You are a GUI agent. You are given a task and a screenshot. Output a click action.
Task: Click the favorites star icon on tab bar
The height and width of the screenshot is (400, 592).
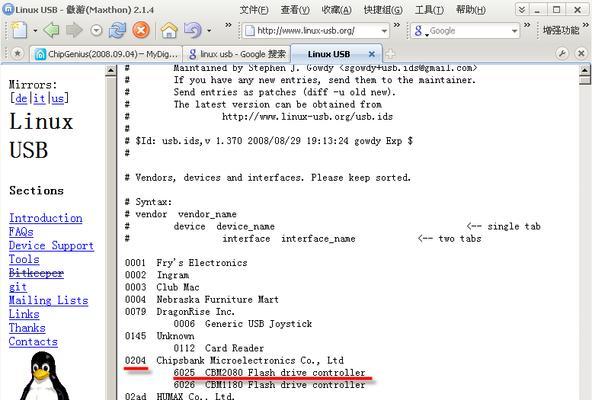17,54
